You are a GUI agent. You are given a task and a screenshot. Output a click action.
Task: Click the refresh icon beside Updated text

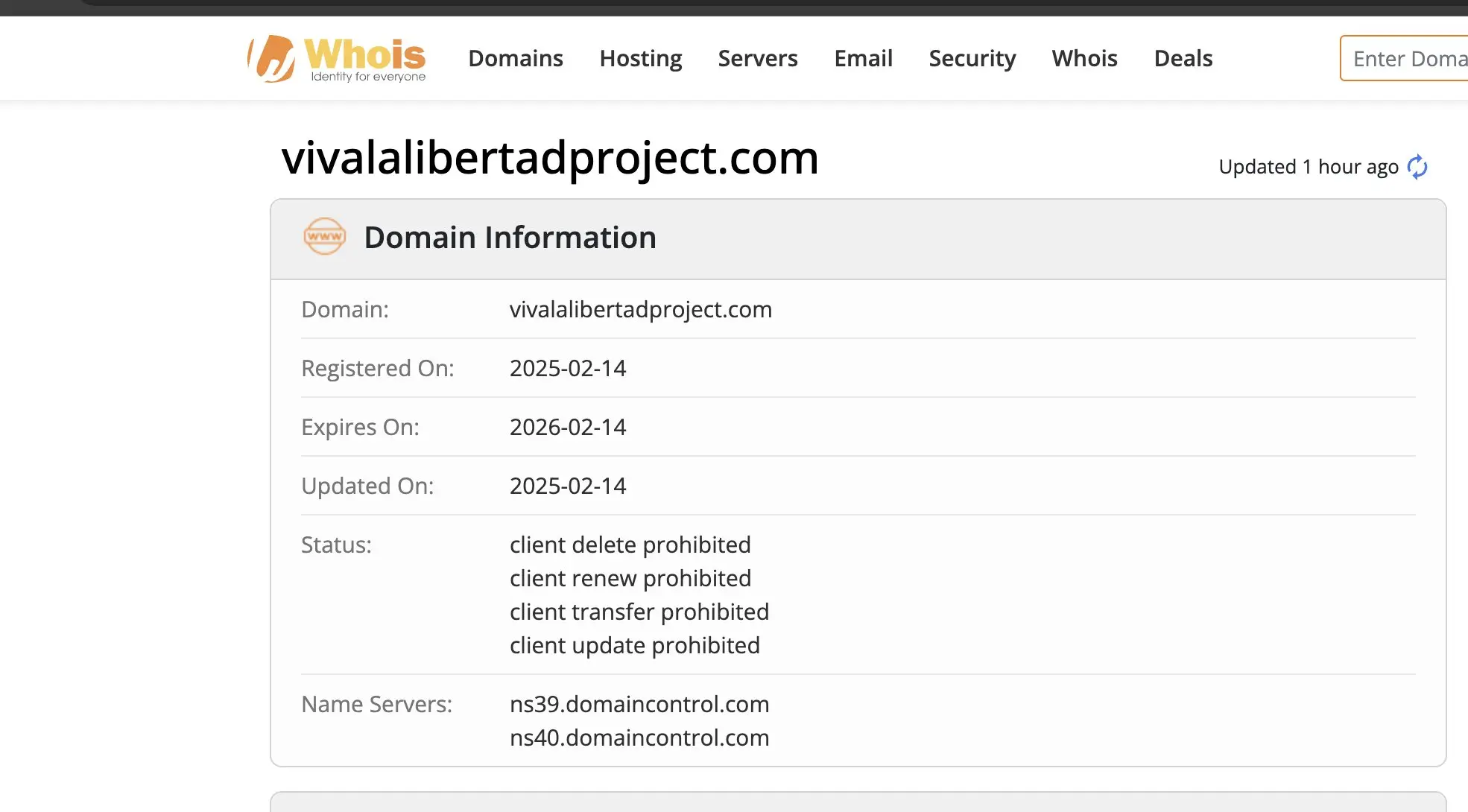point(1417,167)
